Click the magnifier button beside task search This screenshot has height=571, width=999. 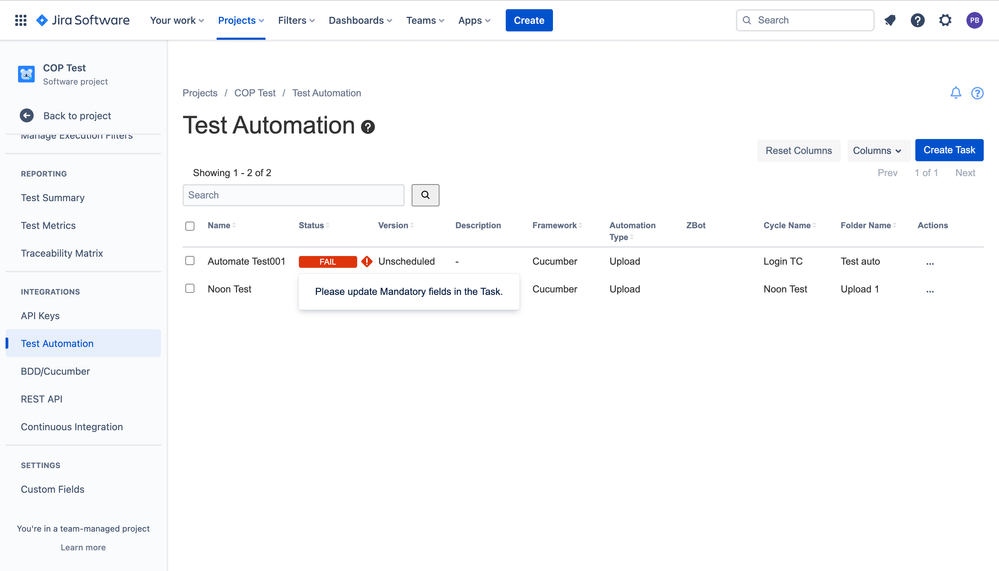click(425, 195)
